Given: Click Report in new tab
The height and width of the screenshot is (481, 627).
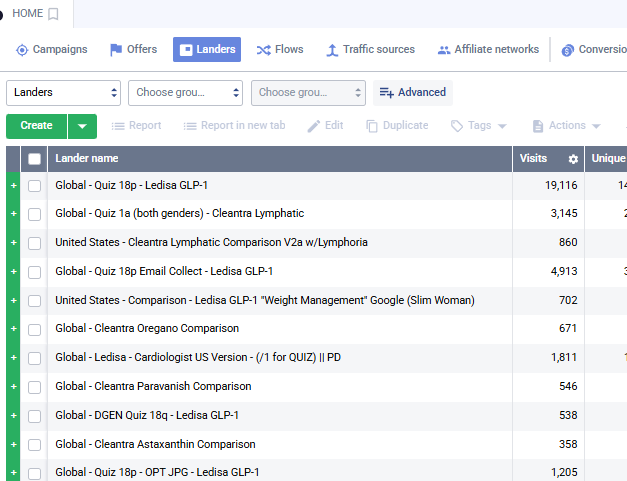Looking at the screenshot, I should (234, 126).
